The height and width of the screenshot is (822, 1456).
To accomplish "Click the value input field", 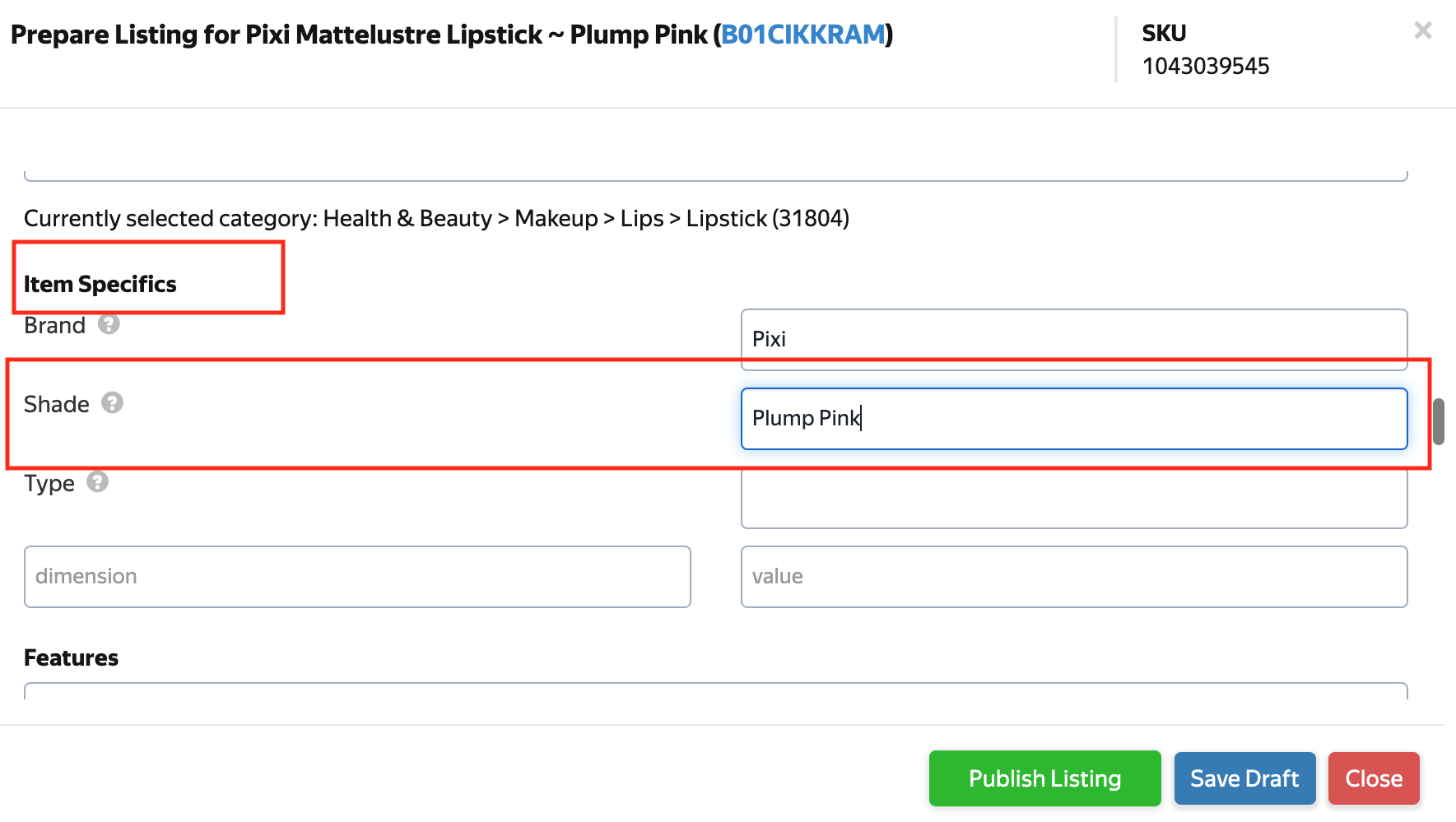I will pyautogui.click(x=1074, y=577).
